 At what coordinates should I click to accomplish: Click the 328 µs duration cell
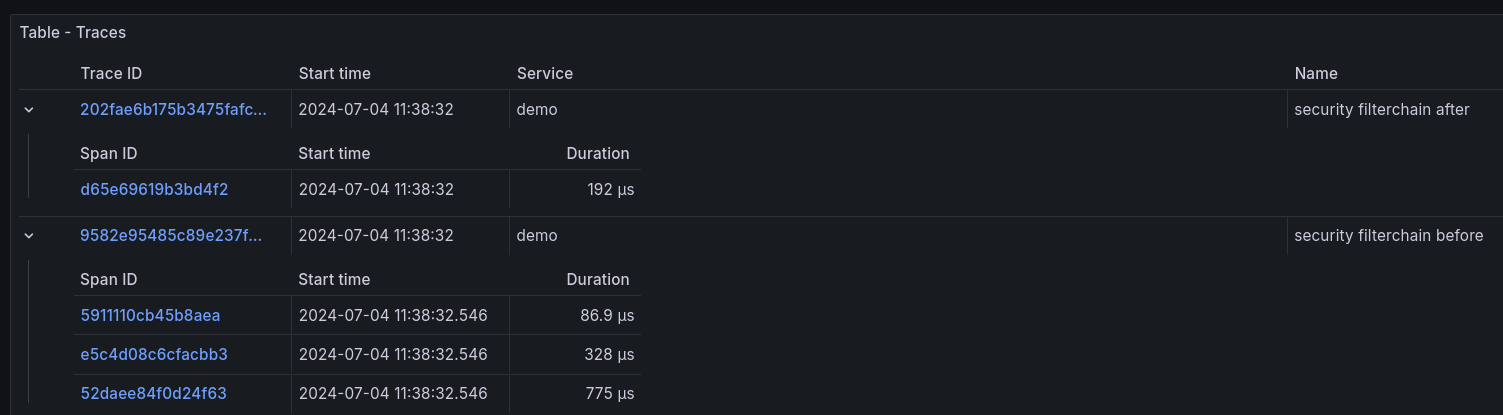click(609, 355)
